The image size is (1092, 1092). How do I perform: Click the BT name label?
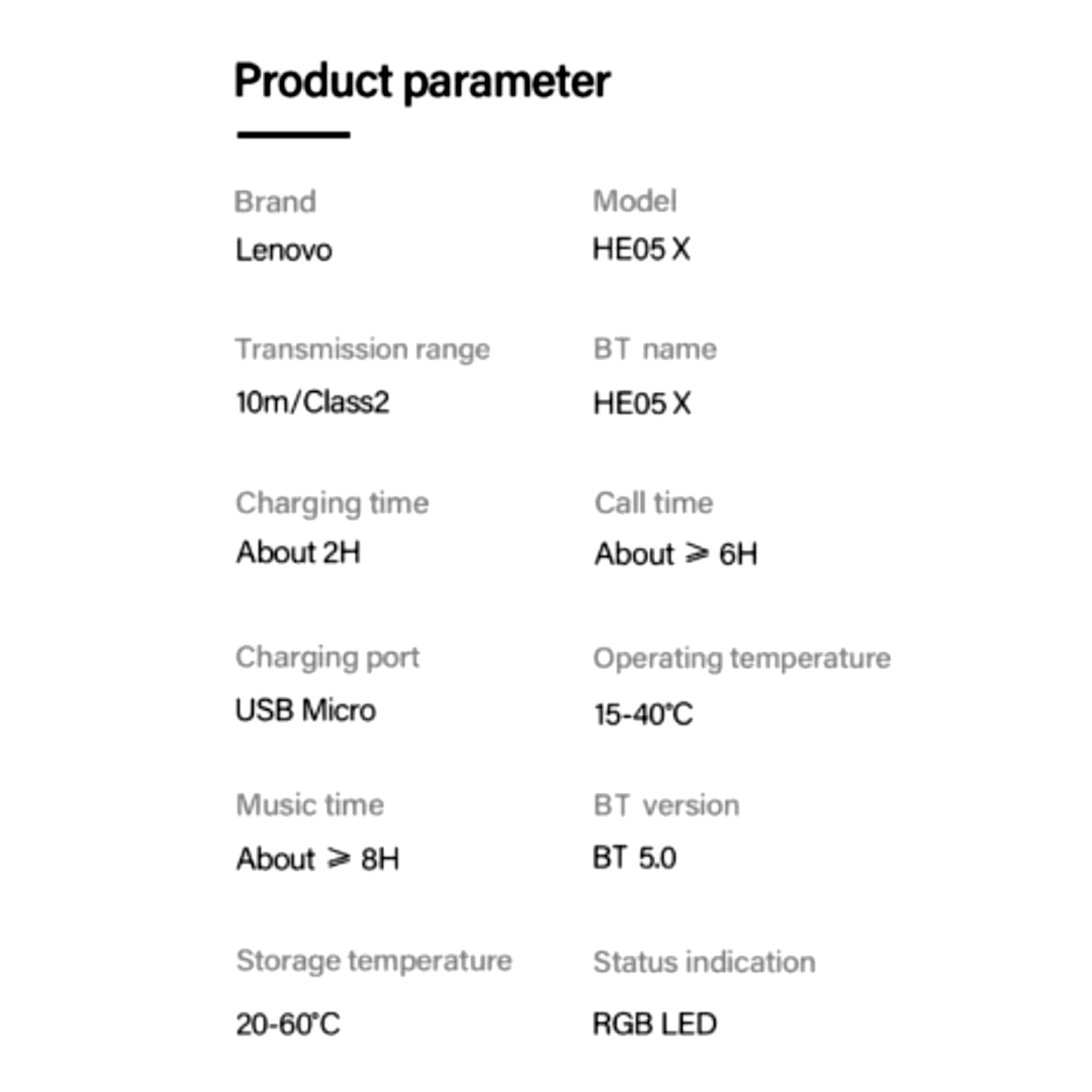tap(655, 349)
